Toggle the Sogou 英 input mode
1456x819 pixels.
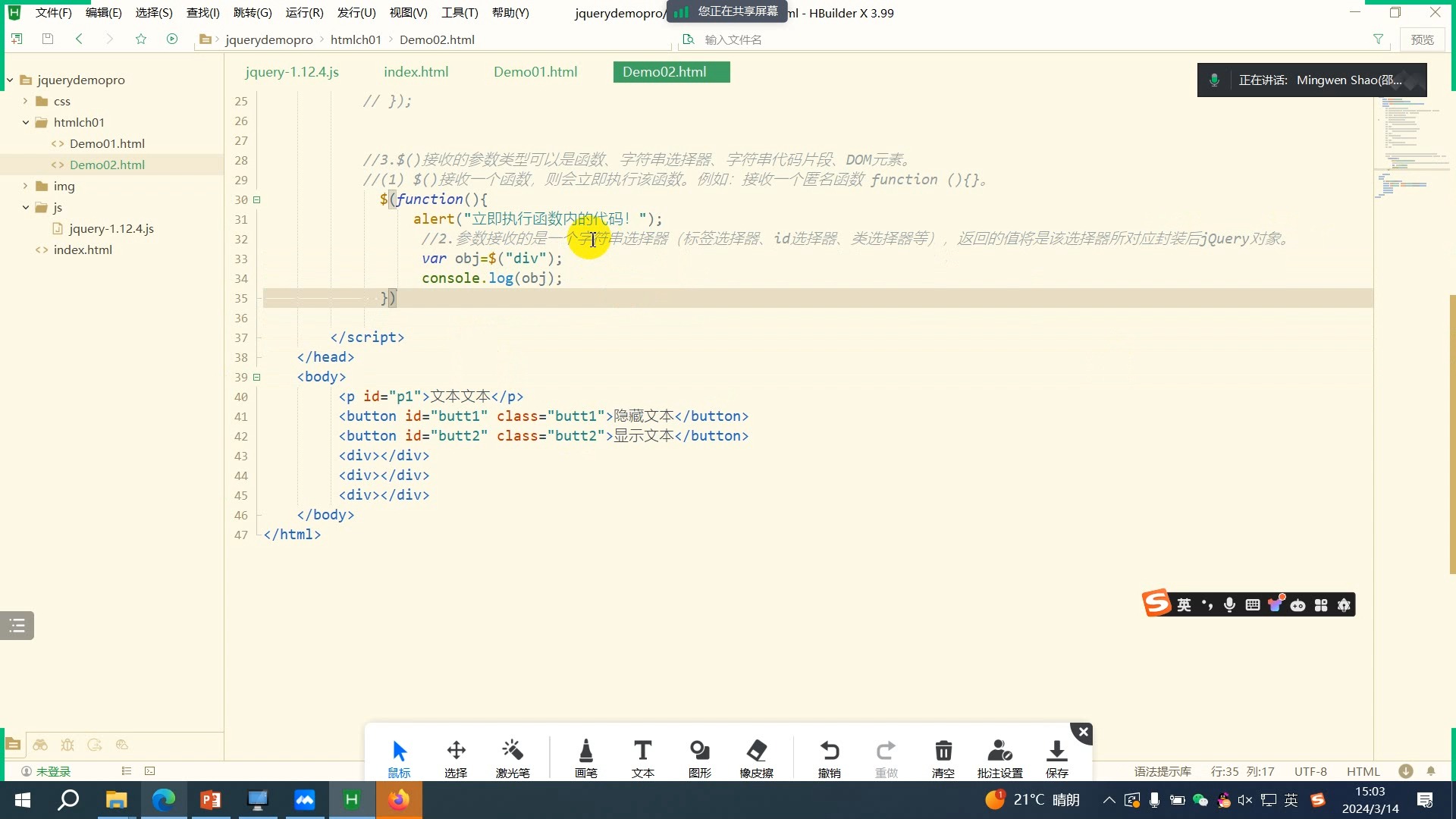[1184, 604]
